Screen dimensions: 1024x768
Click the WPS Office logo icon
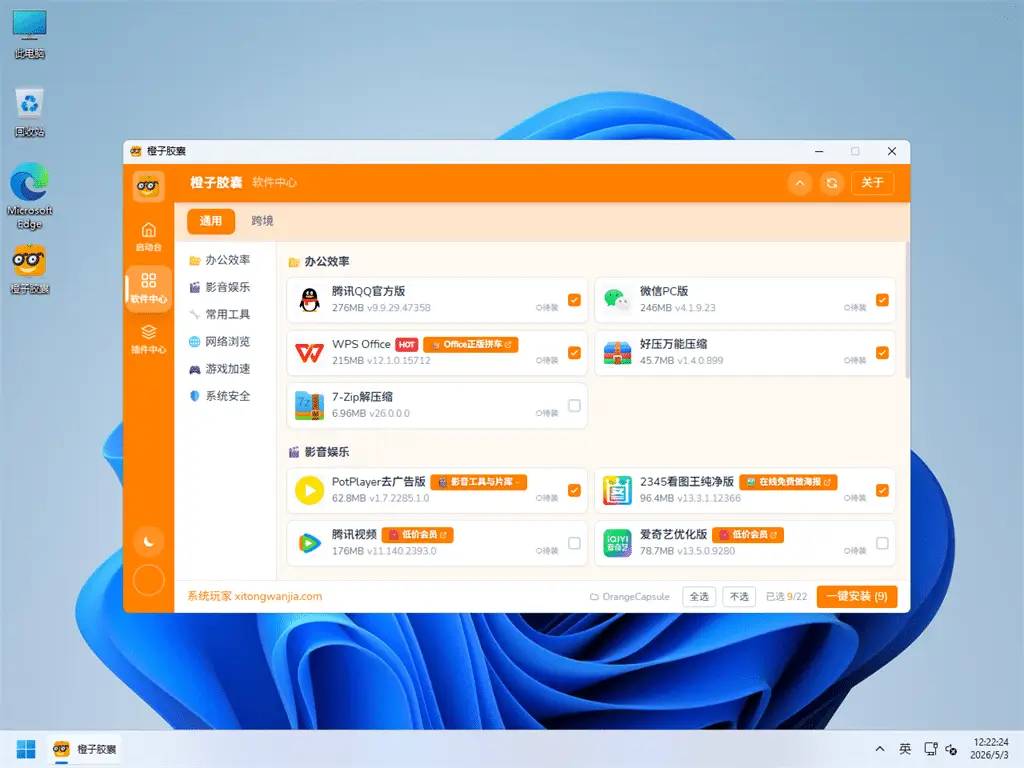(x=310, y=353)
